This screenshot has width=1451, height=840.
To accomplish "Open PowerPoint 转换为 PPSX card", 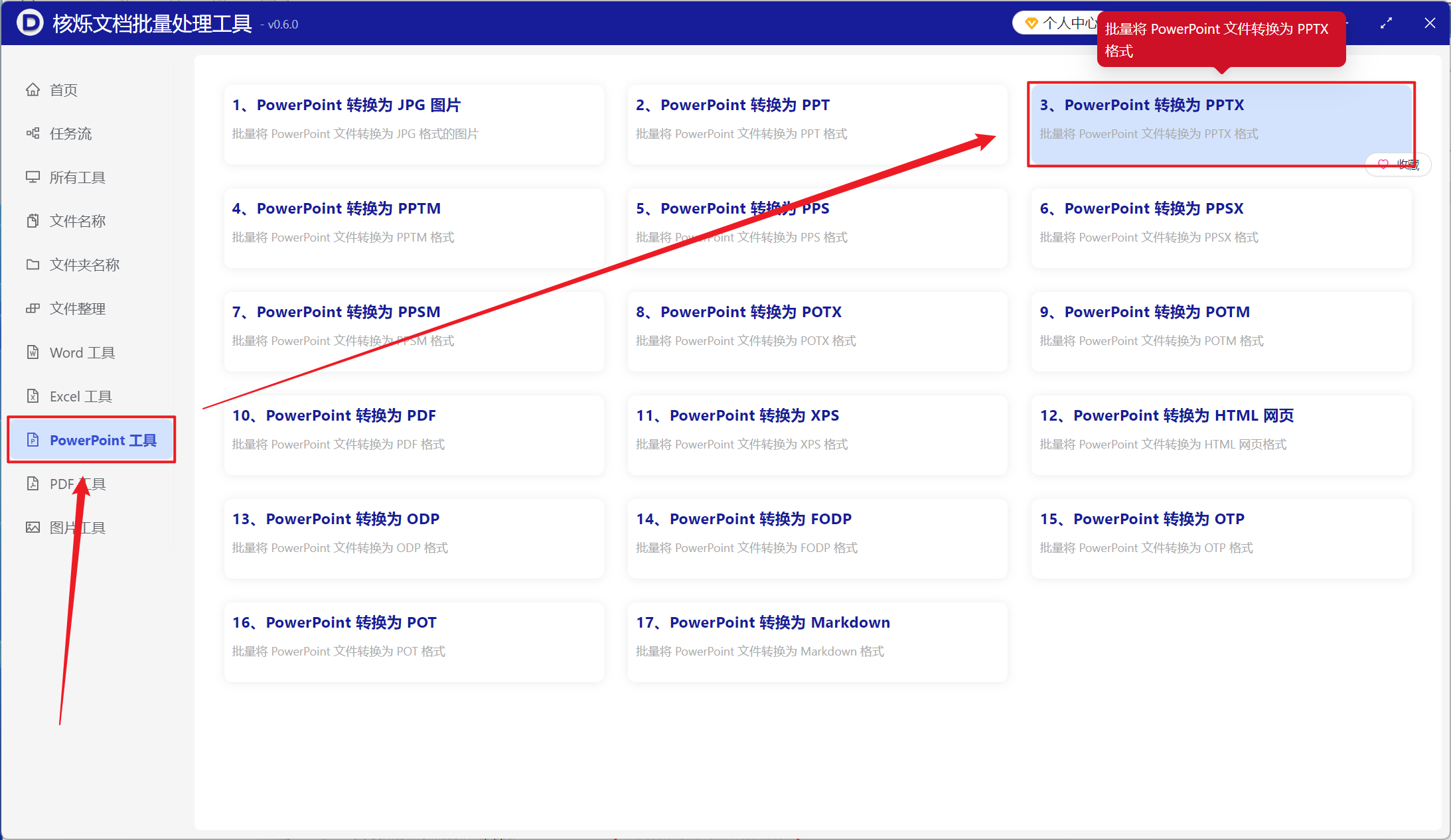I will [1221, 228].
